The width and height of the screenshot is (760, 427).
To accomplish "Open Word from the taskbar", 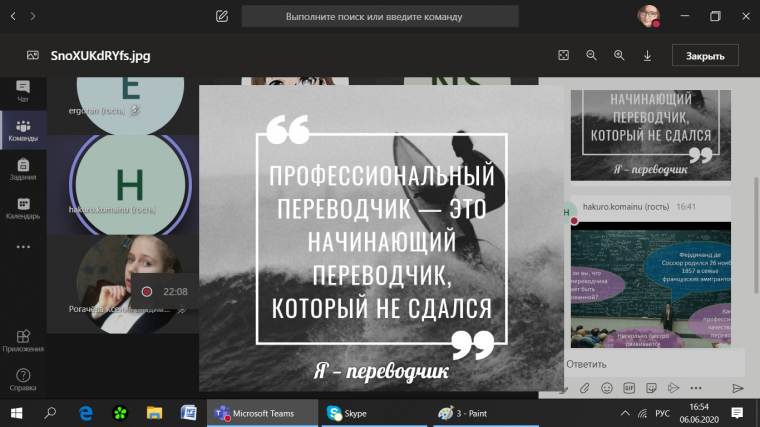I will pos(189,413).
